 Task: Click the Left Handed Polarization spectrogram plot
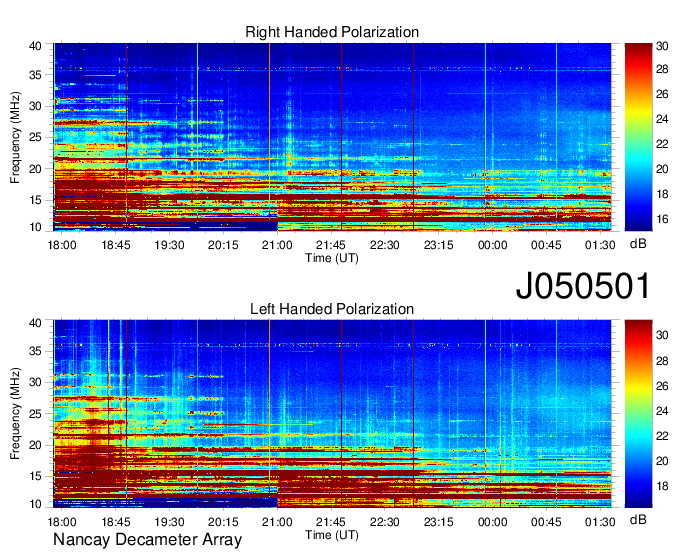(x=332, y=414)
